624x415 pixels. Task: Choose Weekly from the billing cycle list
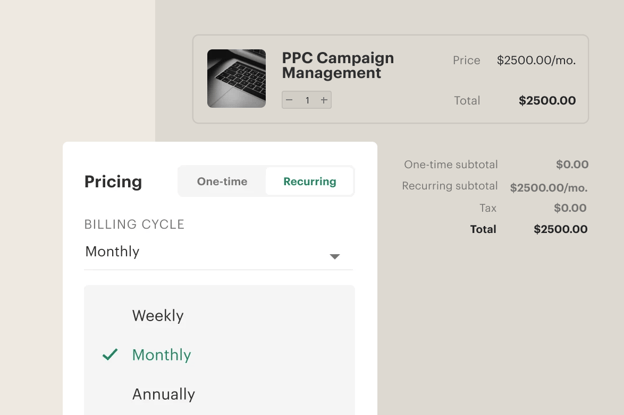(158, 316)
